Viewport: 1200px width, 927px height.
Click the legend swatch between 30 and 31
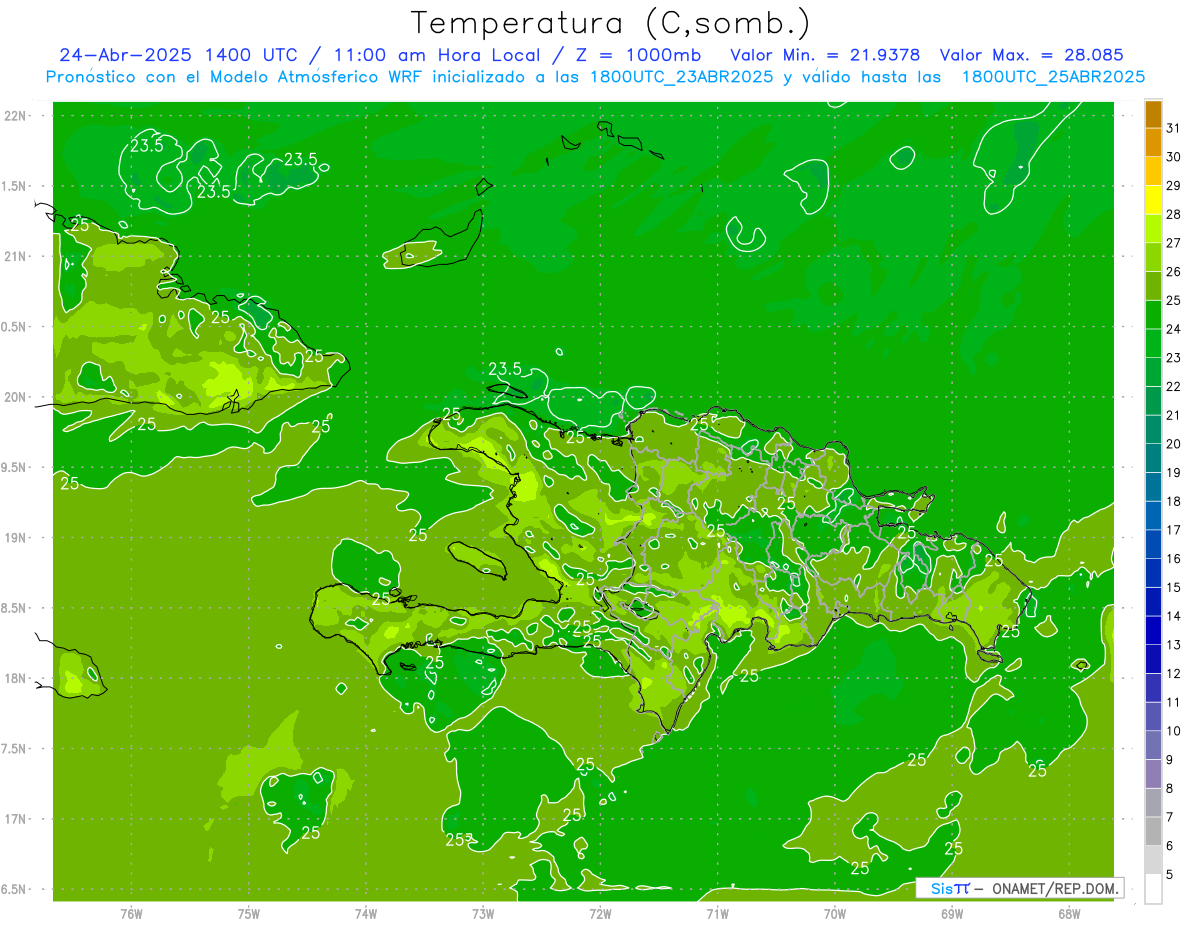pyautogui.click(x=1153, y=142)
